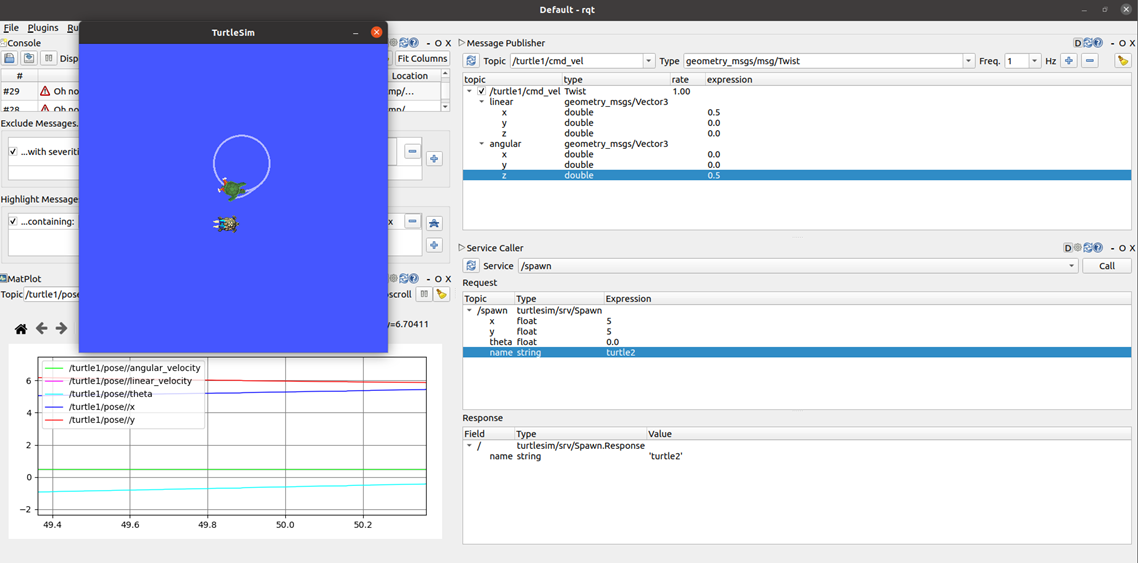This screenshot has width=1138, height=563.
Task: Open help for the MatPlot panel
Action: [414, 279]
